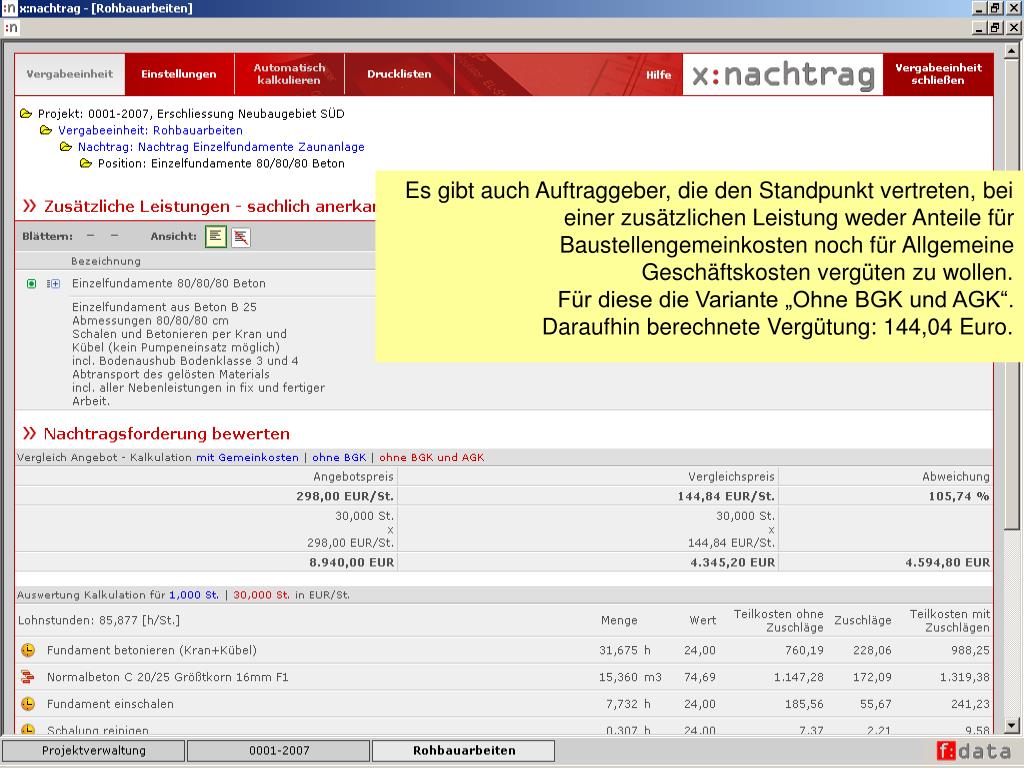Click the Vergleichspreis 144,84 EUR/St. value

click(x=726, y=496)
